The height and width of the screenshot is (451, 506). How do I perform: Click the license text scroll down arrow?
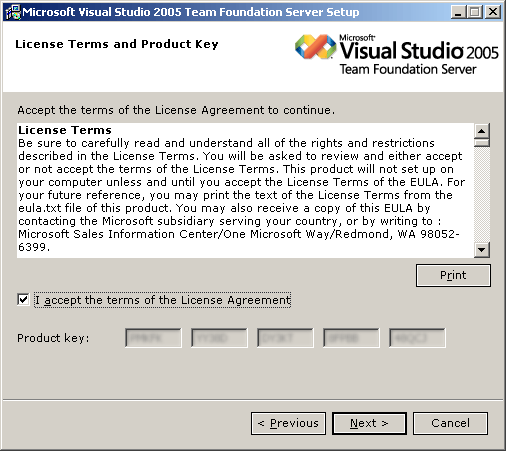pyautogui.click(x=482, y=250)
